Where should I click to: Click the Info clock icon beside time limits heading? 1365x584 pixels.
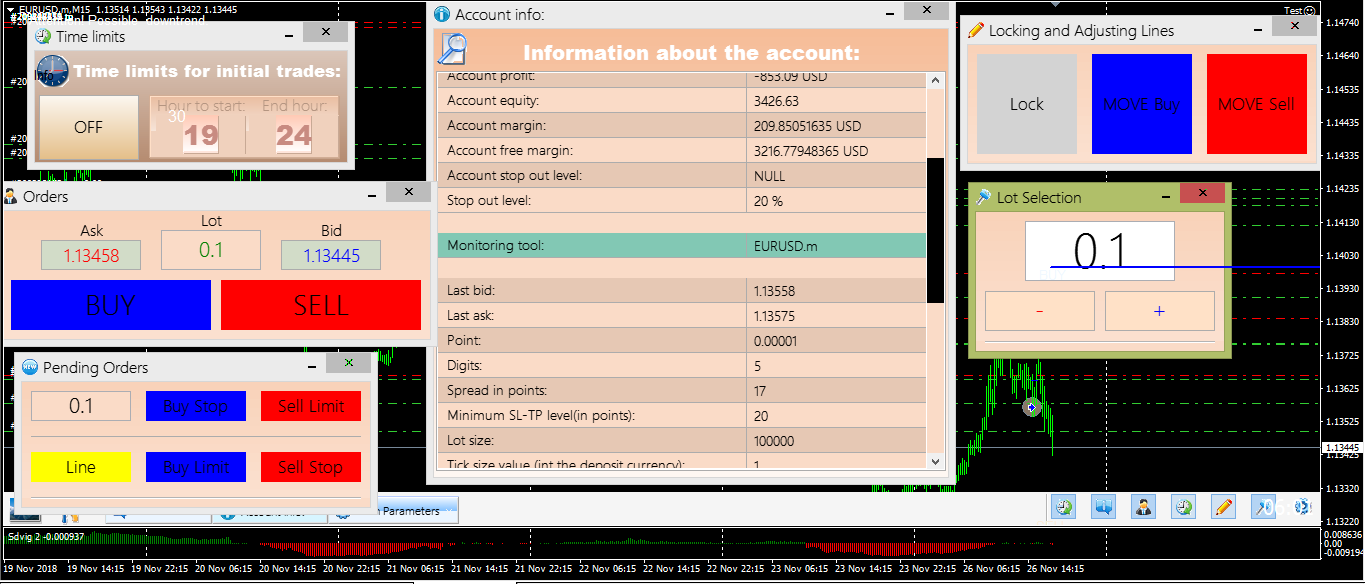[x=53, y=71]
